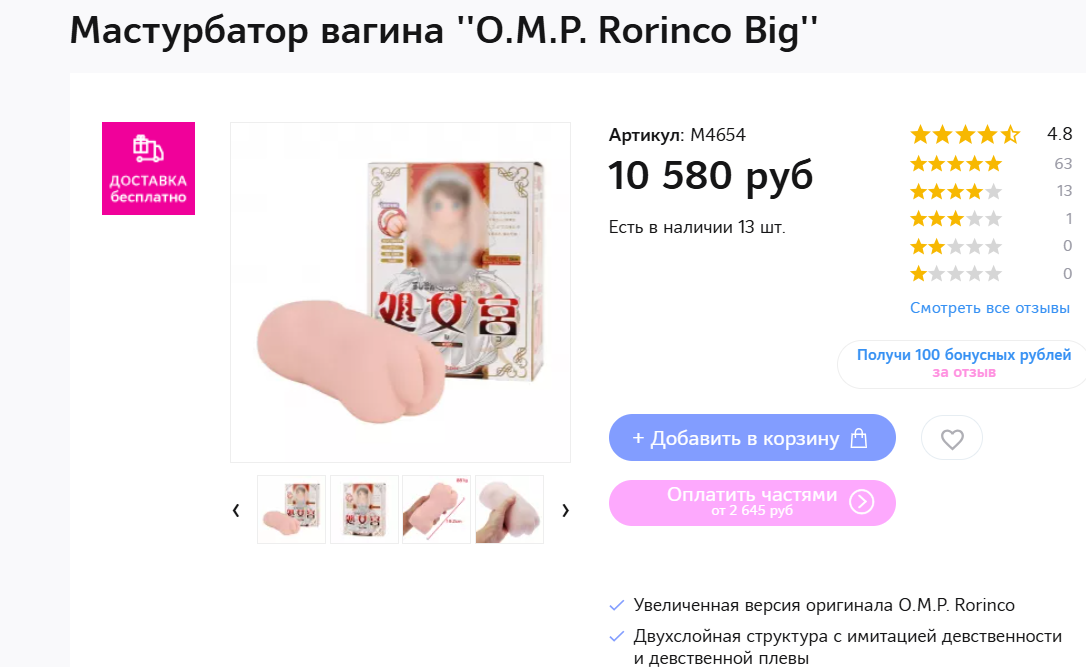The image size is (1086, 667).
Task: Add the product to cart
Action: tap(752, 438)
